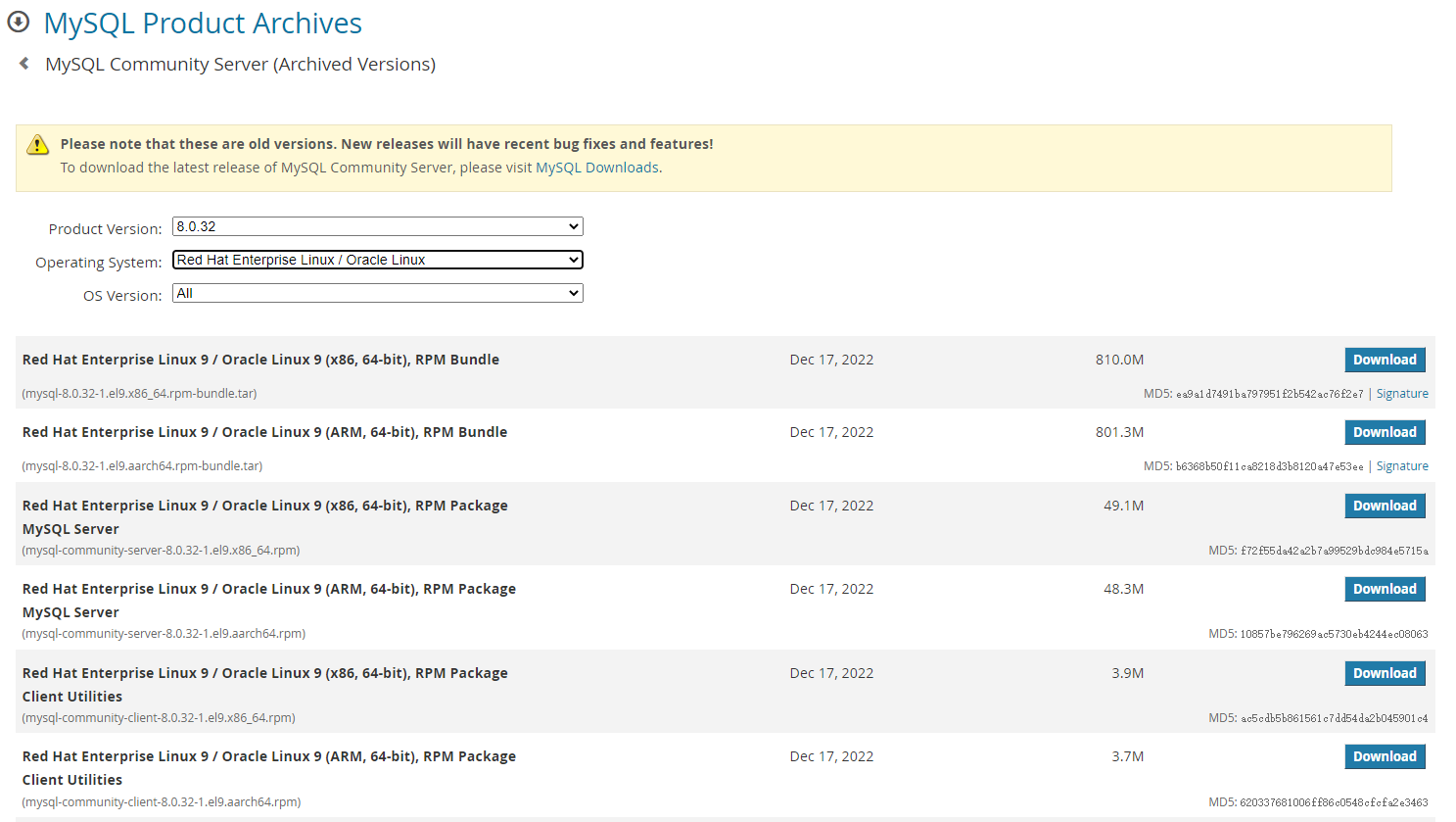Select filename mysql-community-server-8.0.32-1.el9.aarch64.rpm
The height and width of the screenshot is (822, 1456).
point(164,634)
